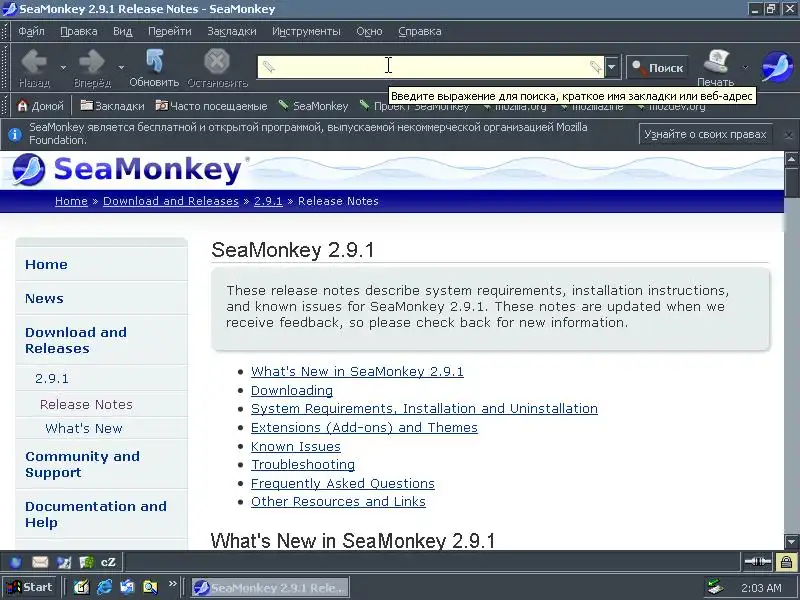The width and height of the screenshot is (800, 600).
Task: Open the Печать button dropdown arrow
Action: point(745,67)
